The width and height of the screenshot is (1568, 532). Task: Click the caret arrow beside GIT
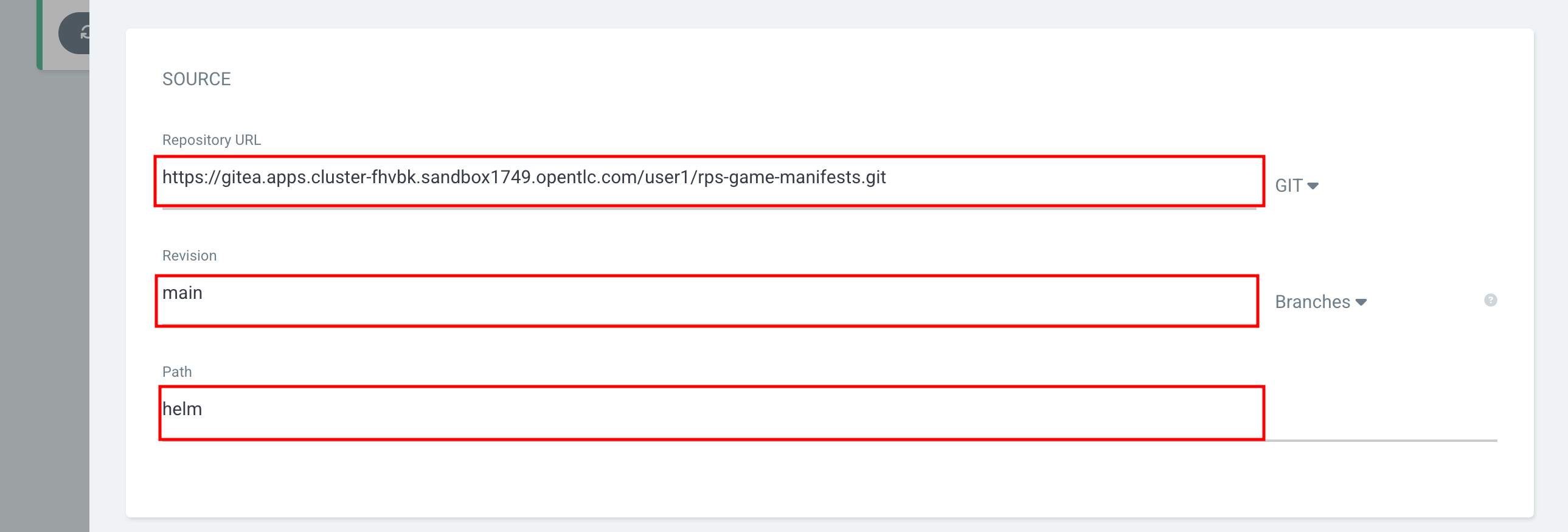coord(1313,186)
